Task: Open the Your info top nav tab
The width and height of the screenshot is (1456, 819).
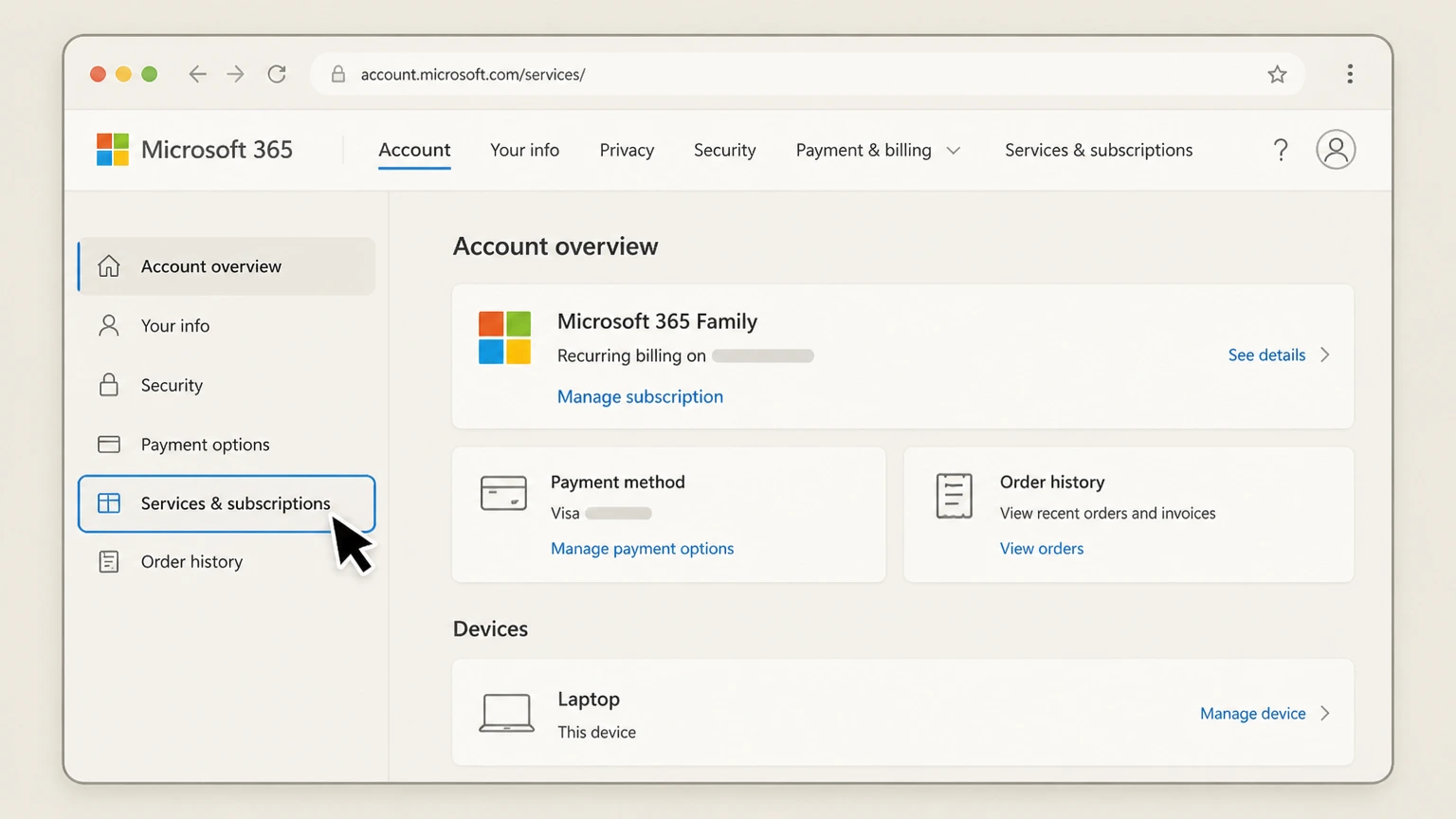Action: click(524, 150)
